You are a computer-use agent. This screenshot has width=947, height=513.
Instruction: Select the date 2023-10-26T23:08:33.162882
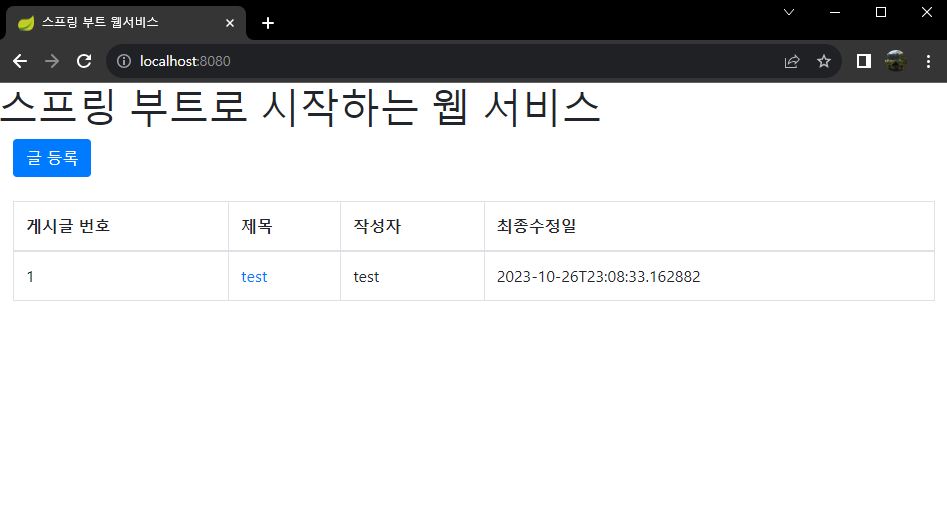[x=599, y=277]
